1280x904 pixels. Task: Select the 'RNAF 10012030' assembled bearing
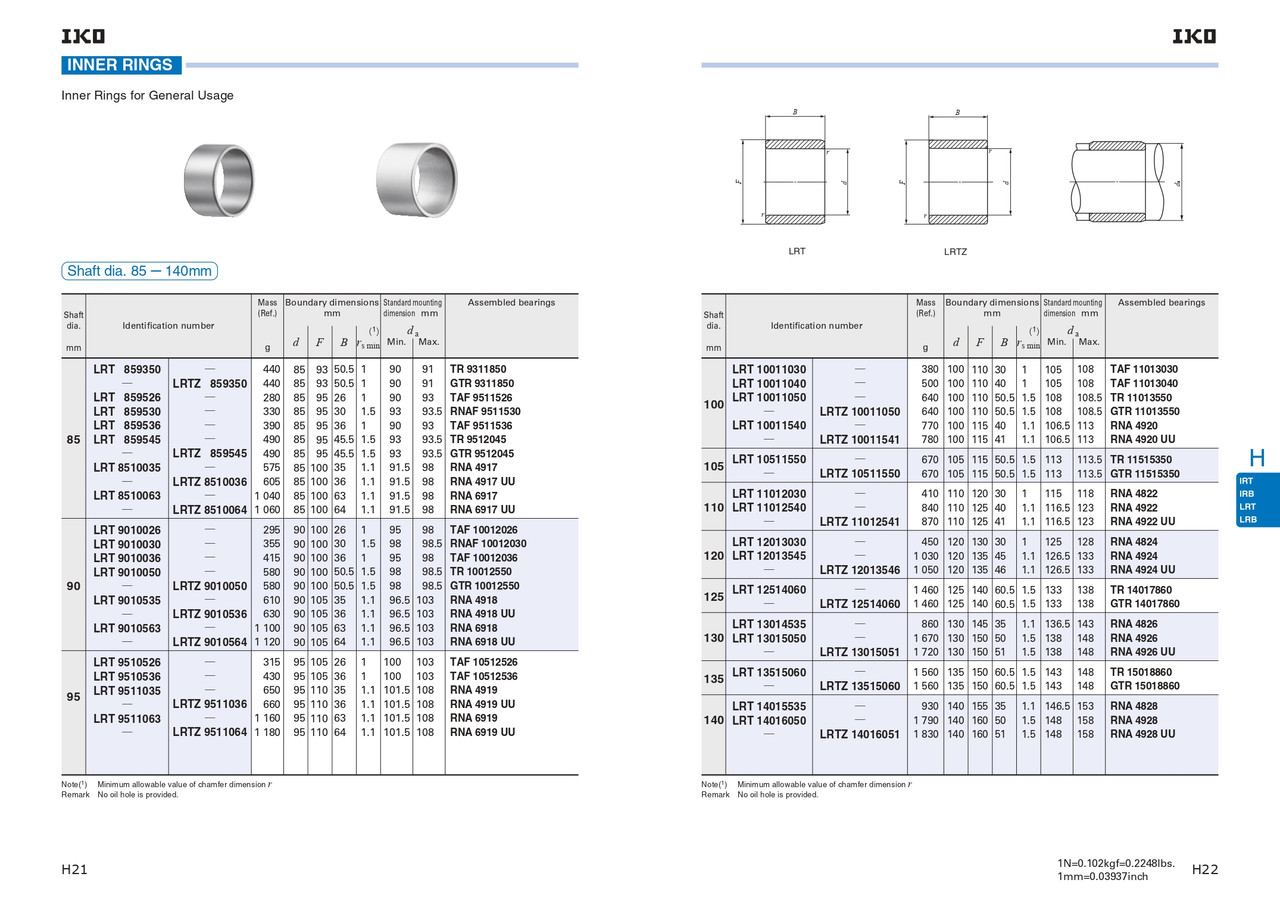tap(489, 544)
